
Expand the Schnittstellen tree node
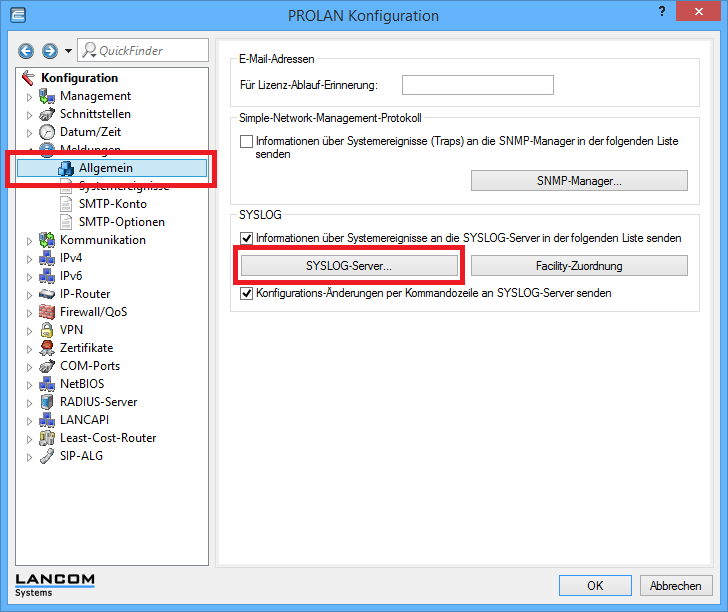29,115
